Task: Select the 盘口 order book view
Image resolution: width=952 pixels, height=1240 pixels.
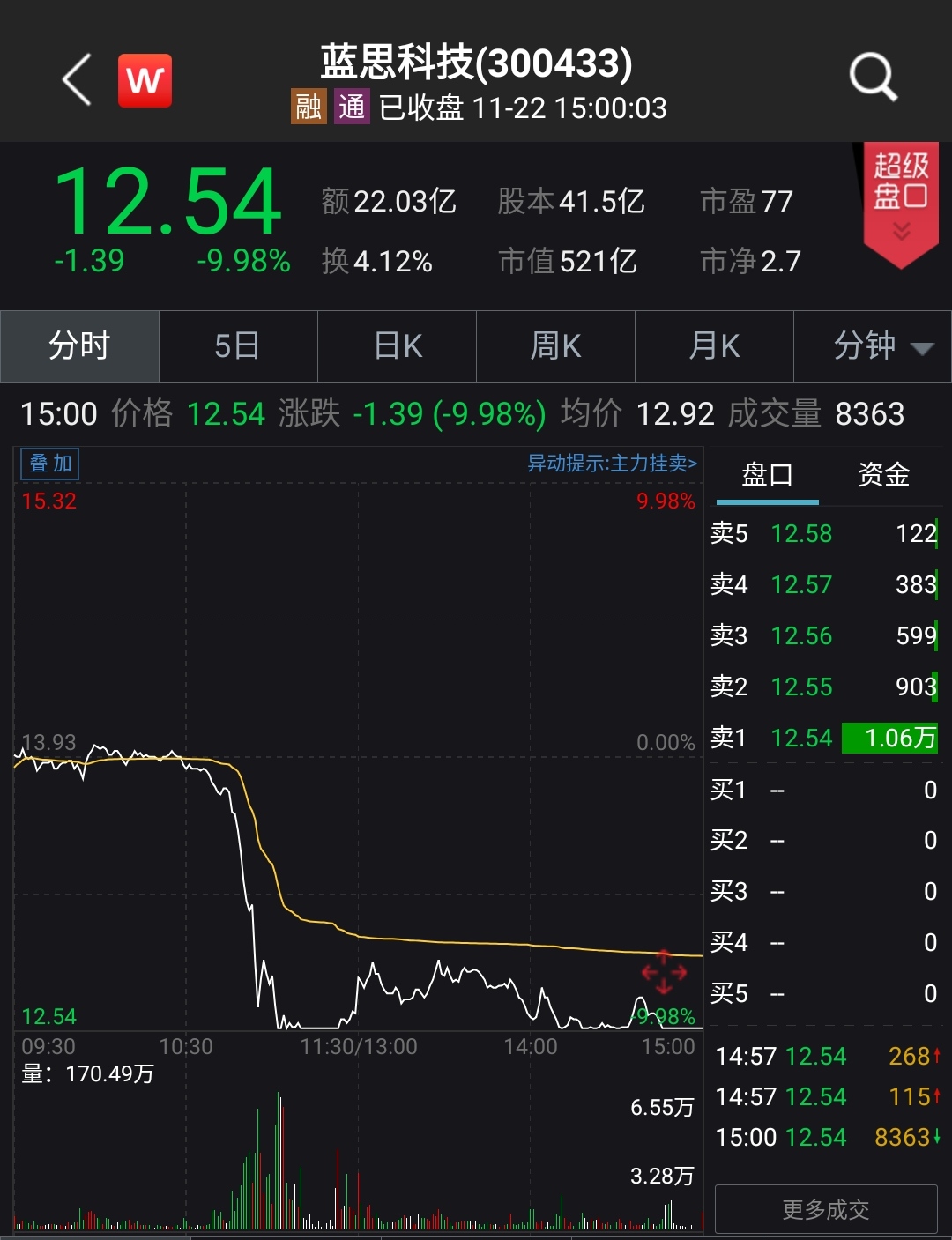Action: pyautogui.click(x=766, y=474)
